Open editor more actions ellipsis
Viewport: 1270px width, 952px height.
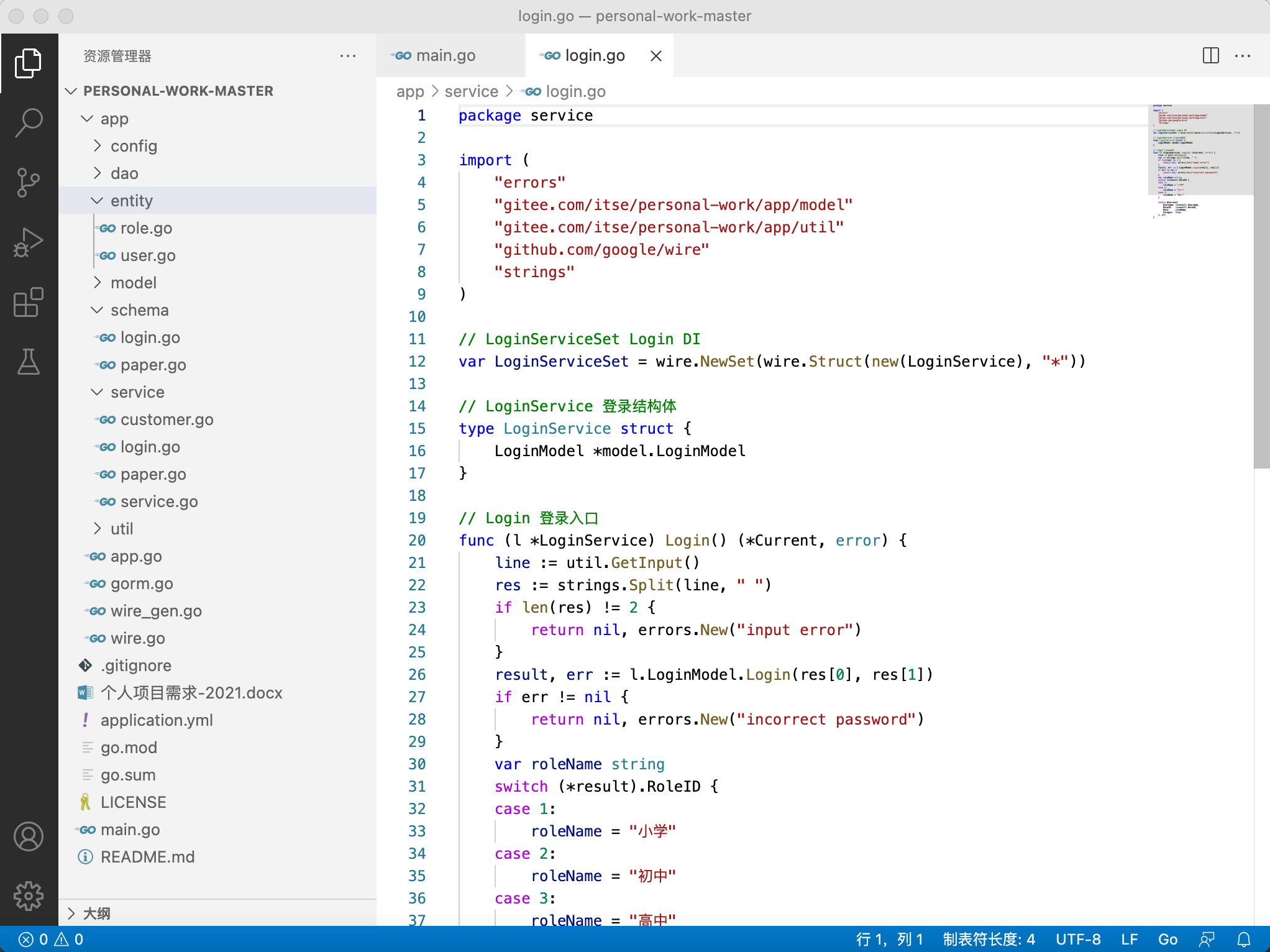click(x=1243, y=56)
